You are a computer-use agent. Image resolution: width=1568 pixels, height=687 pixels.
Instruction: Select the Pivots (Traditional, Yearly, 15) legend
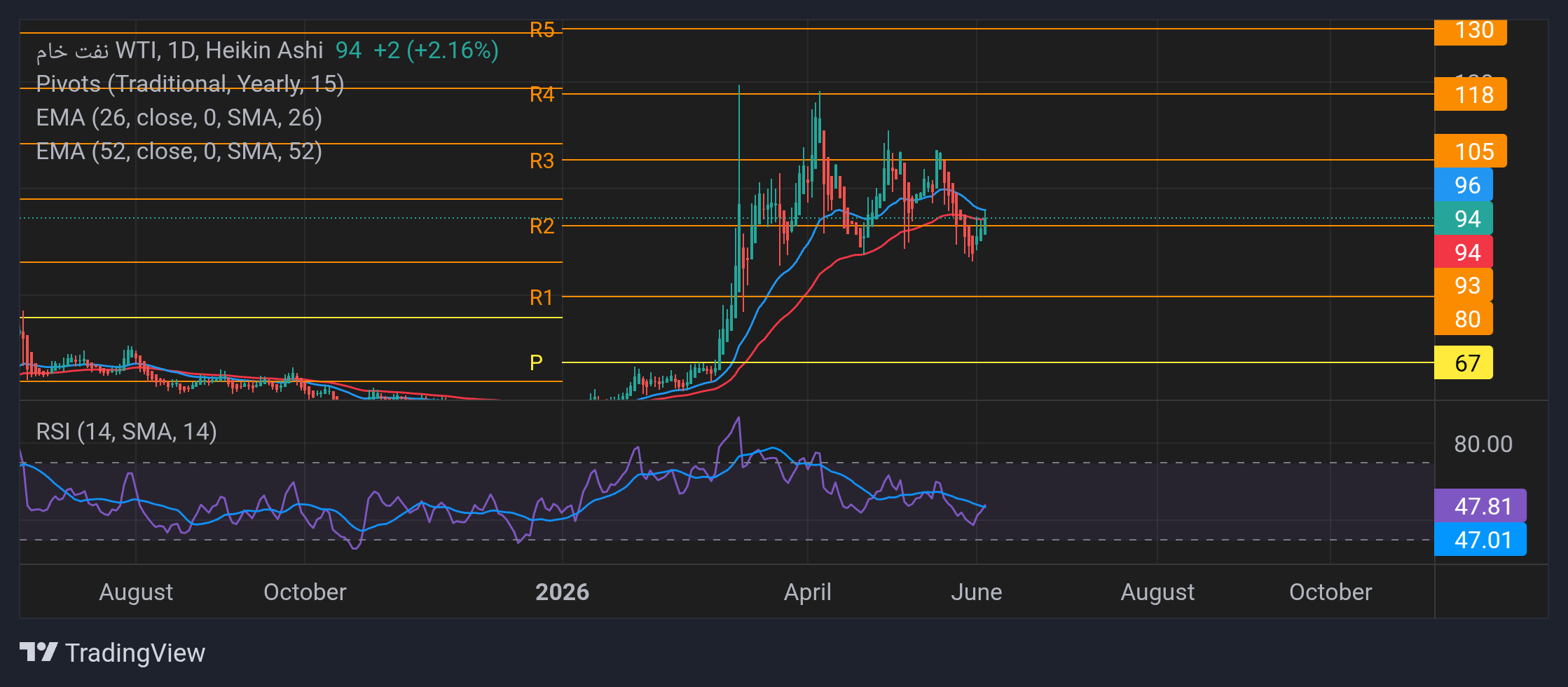[x=190, y=83]
